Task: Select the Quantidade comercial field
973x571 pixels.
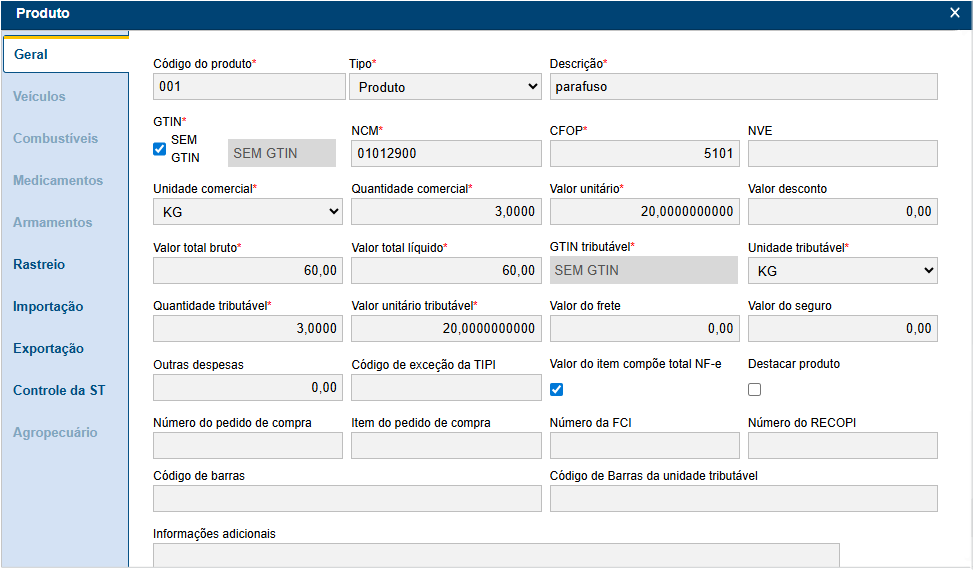Action: click(446, 211)
